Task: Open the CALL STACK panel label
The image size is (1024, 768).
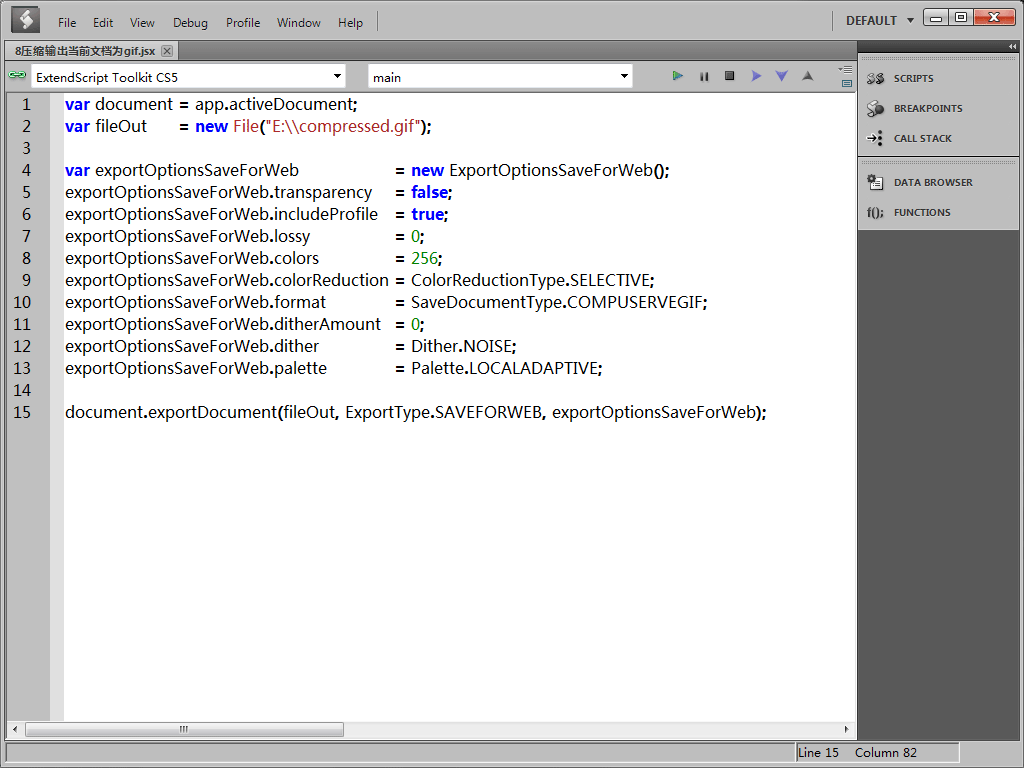Action: (x=922, y=138)
